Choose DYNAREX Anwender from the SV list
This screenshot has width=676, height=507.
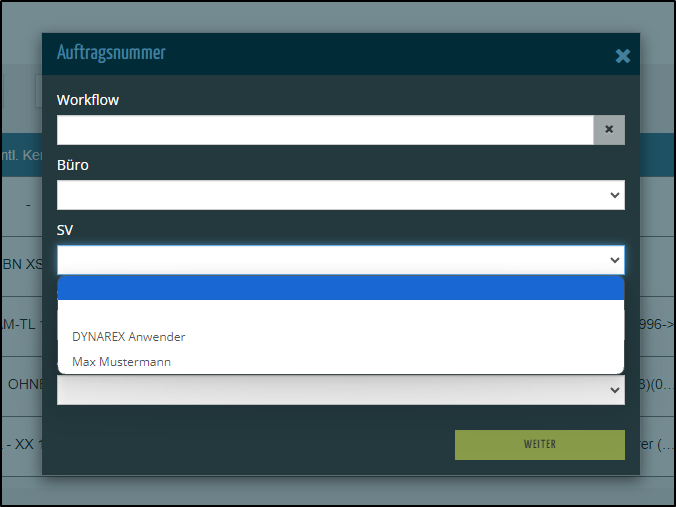coord(129,337)
